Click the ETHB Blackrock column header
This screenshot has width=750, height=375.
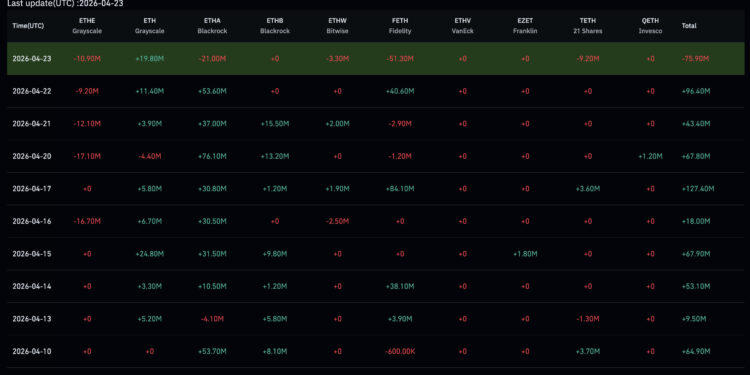(275, 26)
